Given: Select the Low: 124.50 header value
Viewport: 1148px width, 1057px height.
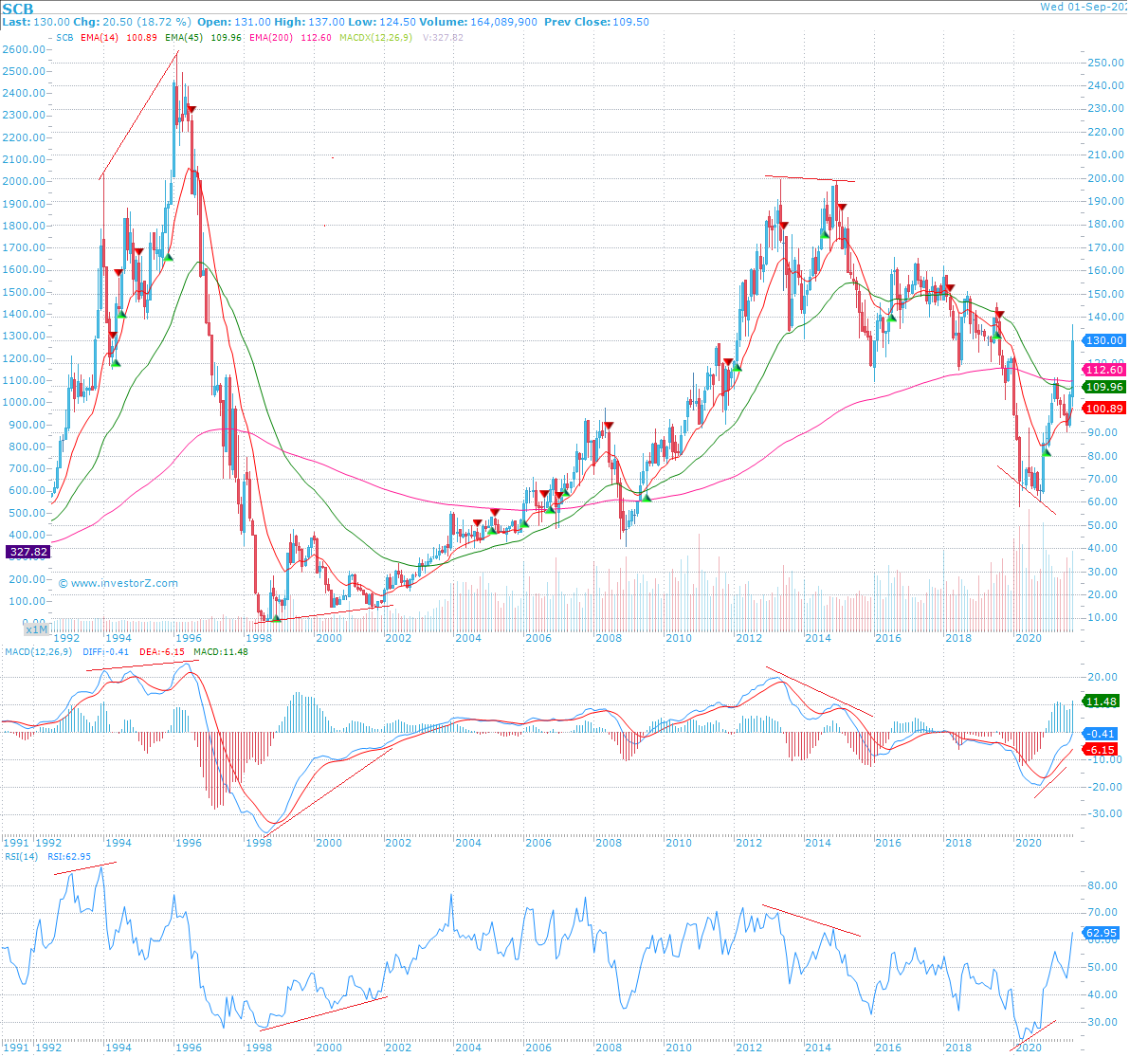Looking at the screenshot, I should click(x=382, y=22).
